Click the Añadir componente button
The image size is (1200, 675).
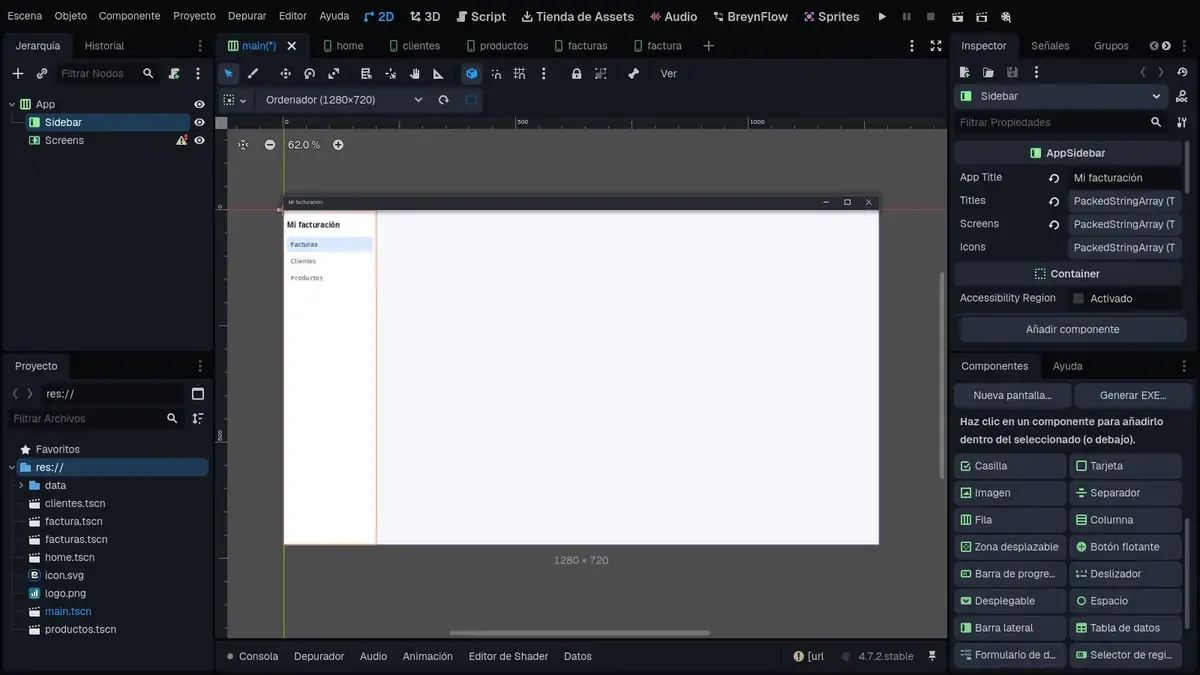(1072, 329)
